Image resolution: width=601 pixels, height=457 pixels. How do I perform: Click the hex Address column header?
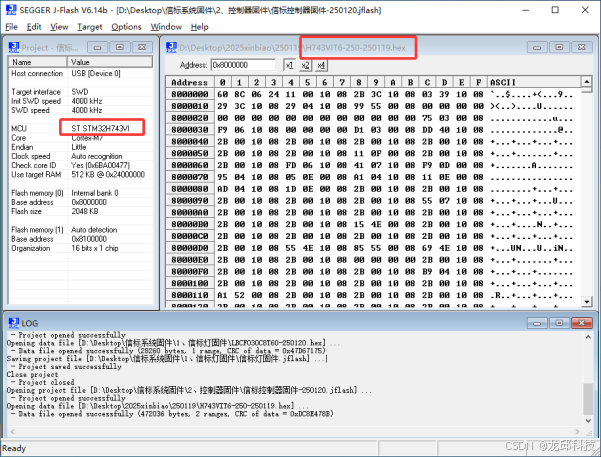189,82
